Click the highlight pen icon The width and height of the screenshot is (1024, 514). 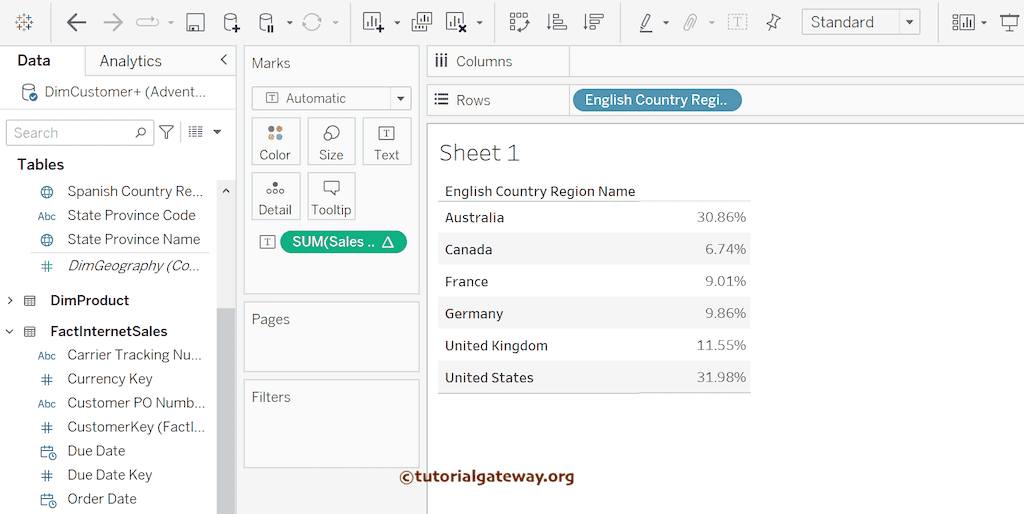[646, 22]
